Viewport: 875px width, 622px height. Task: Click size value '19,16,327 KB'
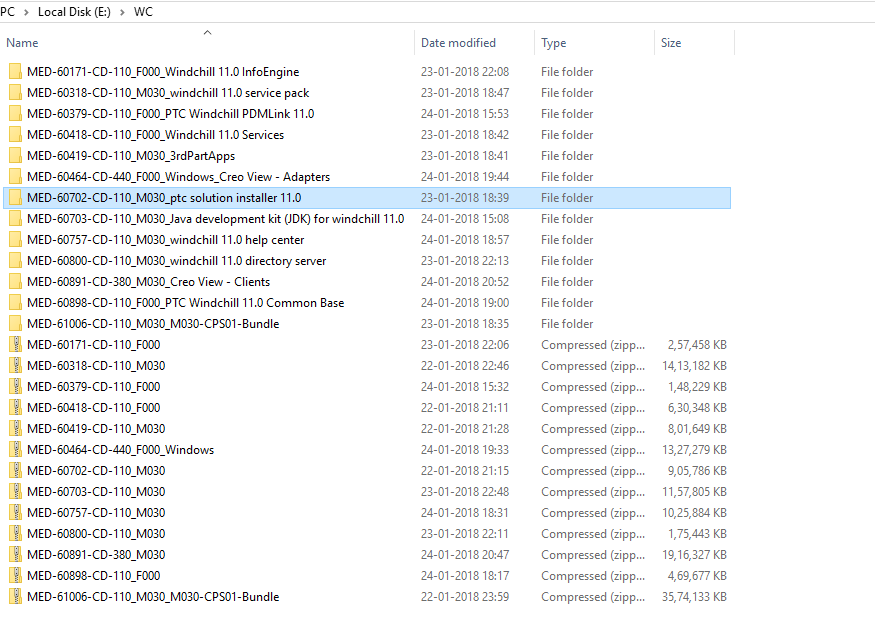click(694, 555)
